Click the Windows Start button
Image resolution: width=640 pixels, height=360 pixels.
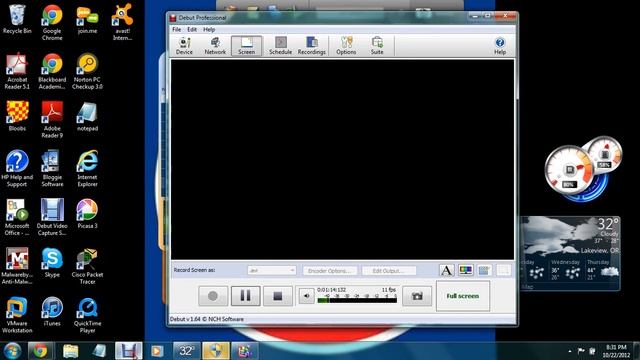click(x=12, y=351)
